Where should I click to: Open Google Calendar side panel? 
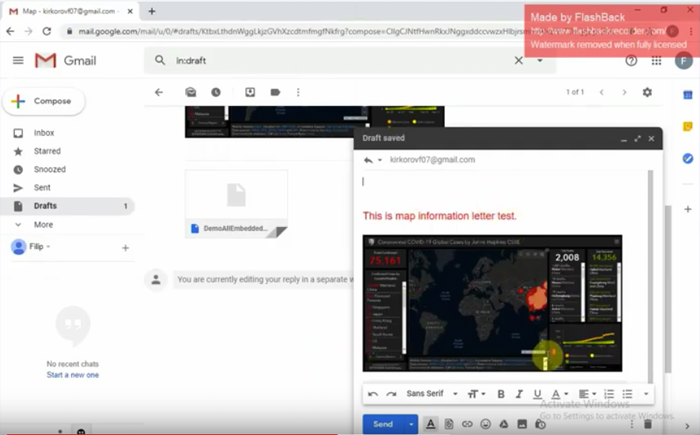pos(688,95)
